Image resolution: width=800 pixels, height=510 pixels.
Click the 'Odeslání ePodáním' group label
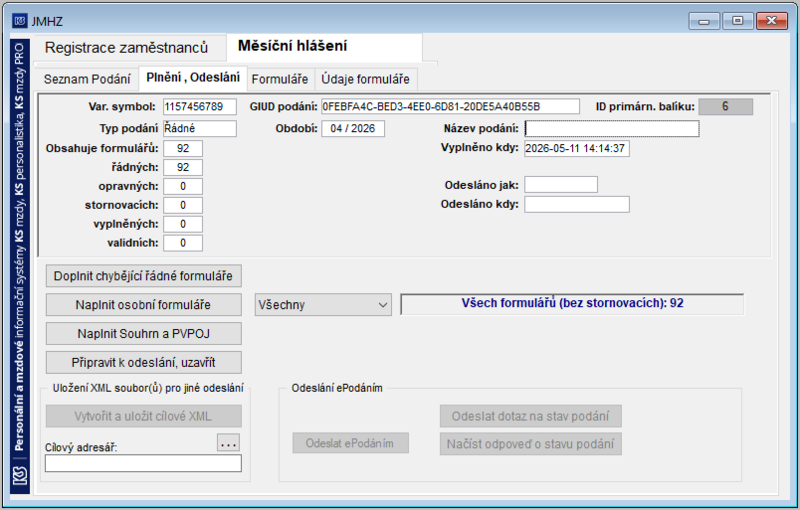click(337, 388)
